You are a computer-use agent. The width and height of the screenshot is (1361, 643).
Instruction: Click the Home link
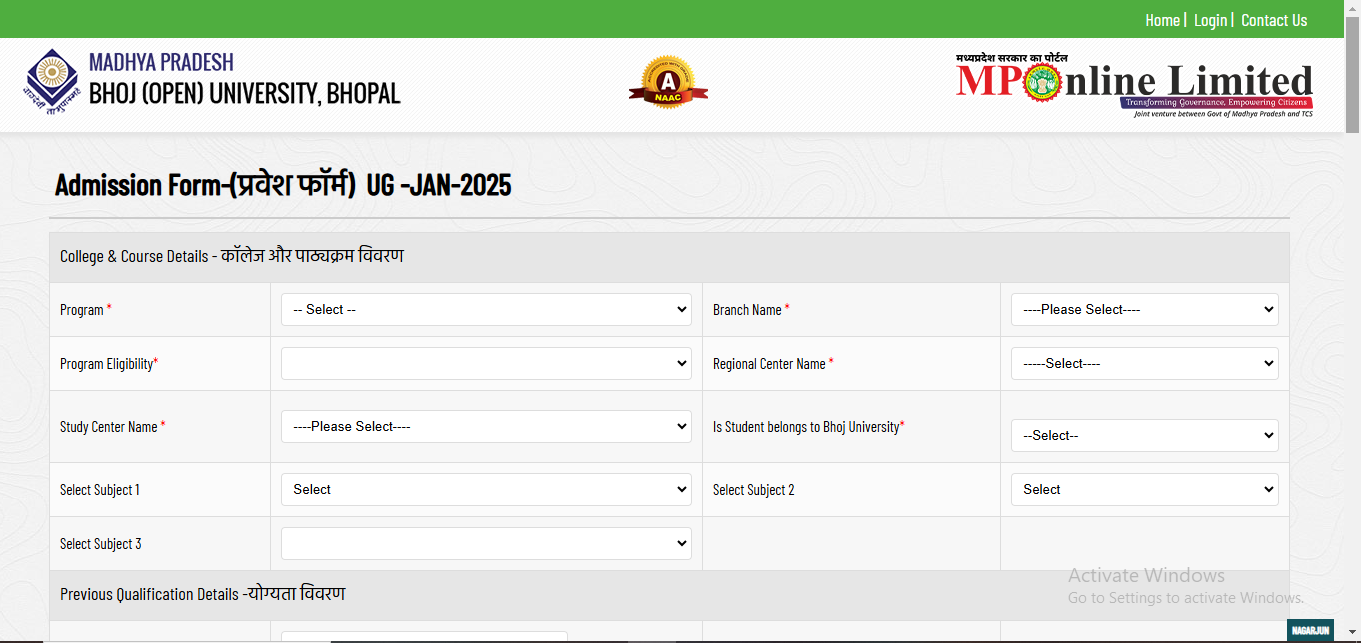[x=1162, y=19]
